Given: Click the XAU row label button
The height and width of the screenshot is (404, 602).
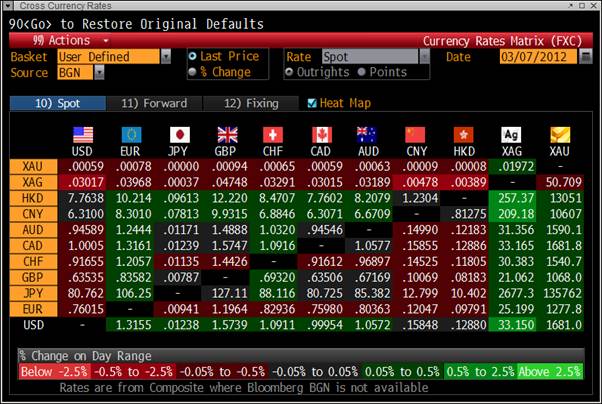Looking at the screenshot, I should (34, 166).
